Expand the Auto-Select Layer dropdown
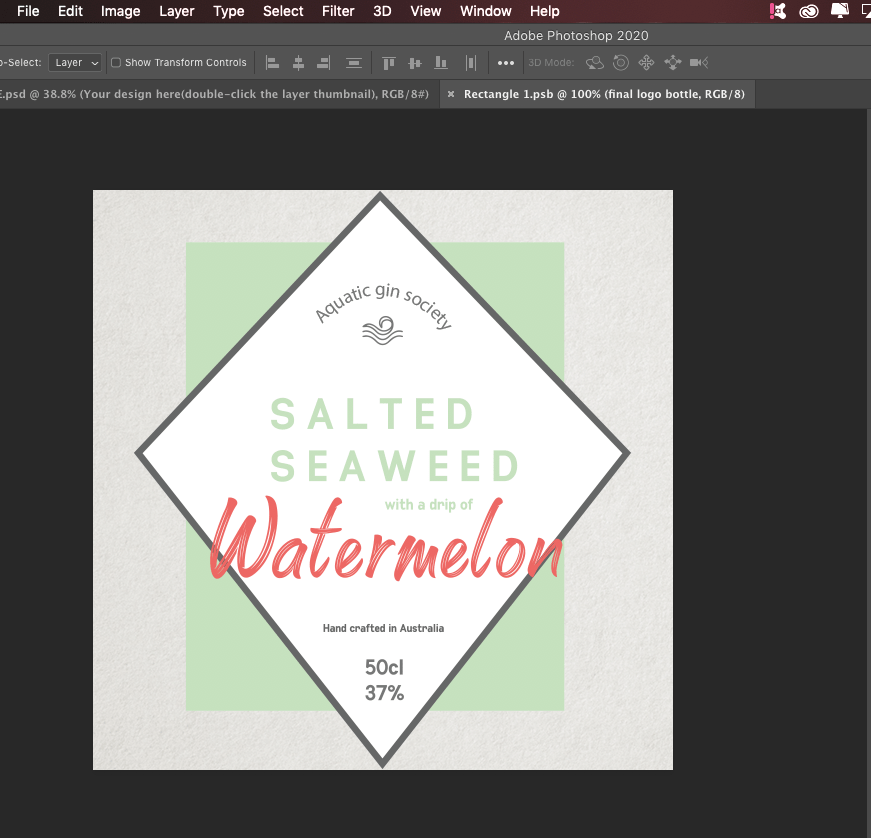871x838 pixels. [75, 62]
